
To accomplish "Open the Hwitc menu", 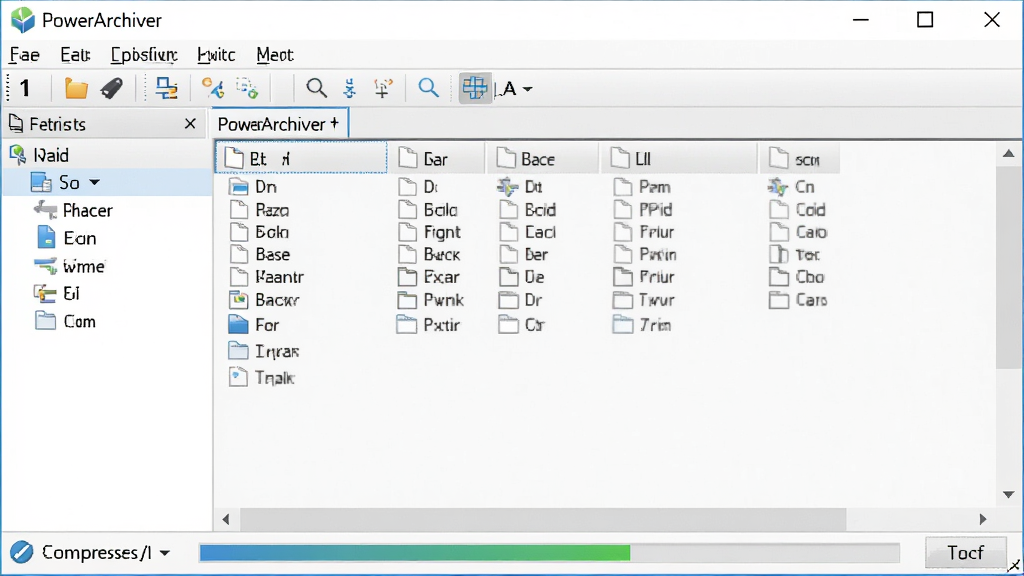I will click(x=216, y=55).
